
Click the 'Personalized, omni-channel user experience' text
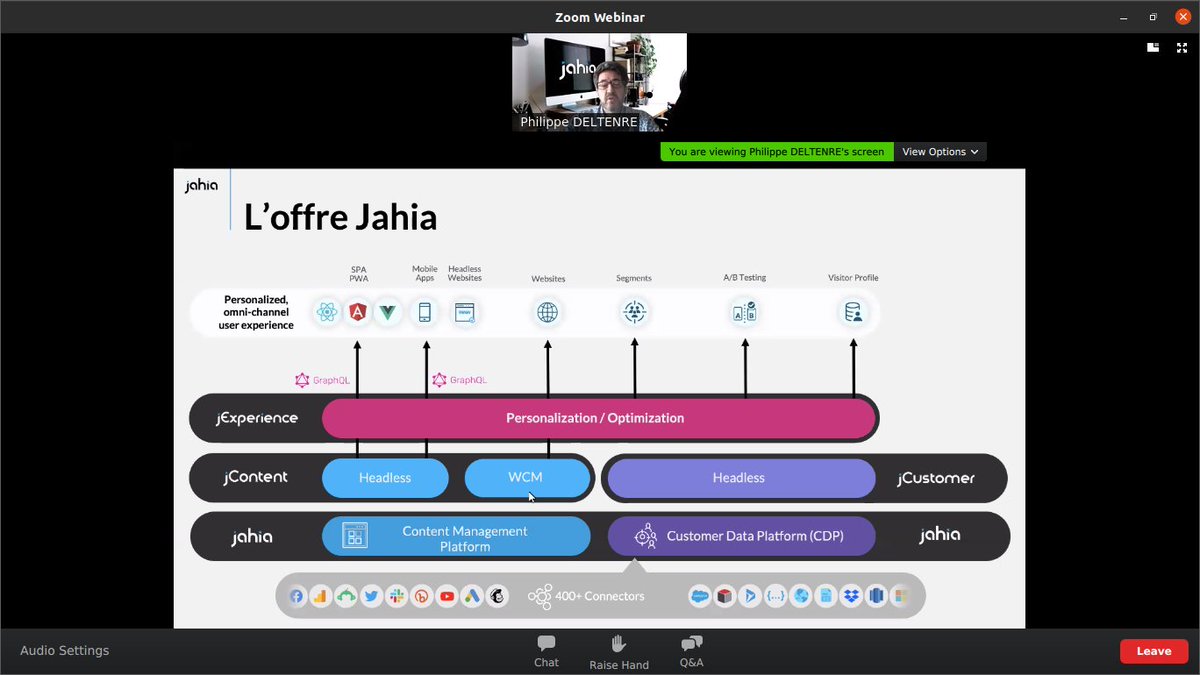(256, 312)
